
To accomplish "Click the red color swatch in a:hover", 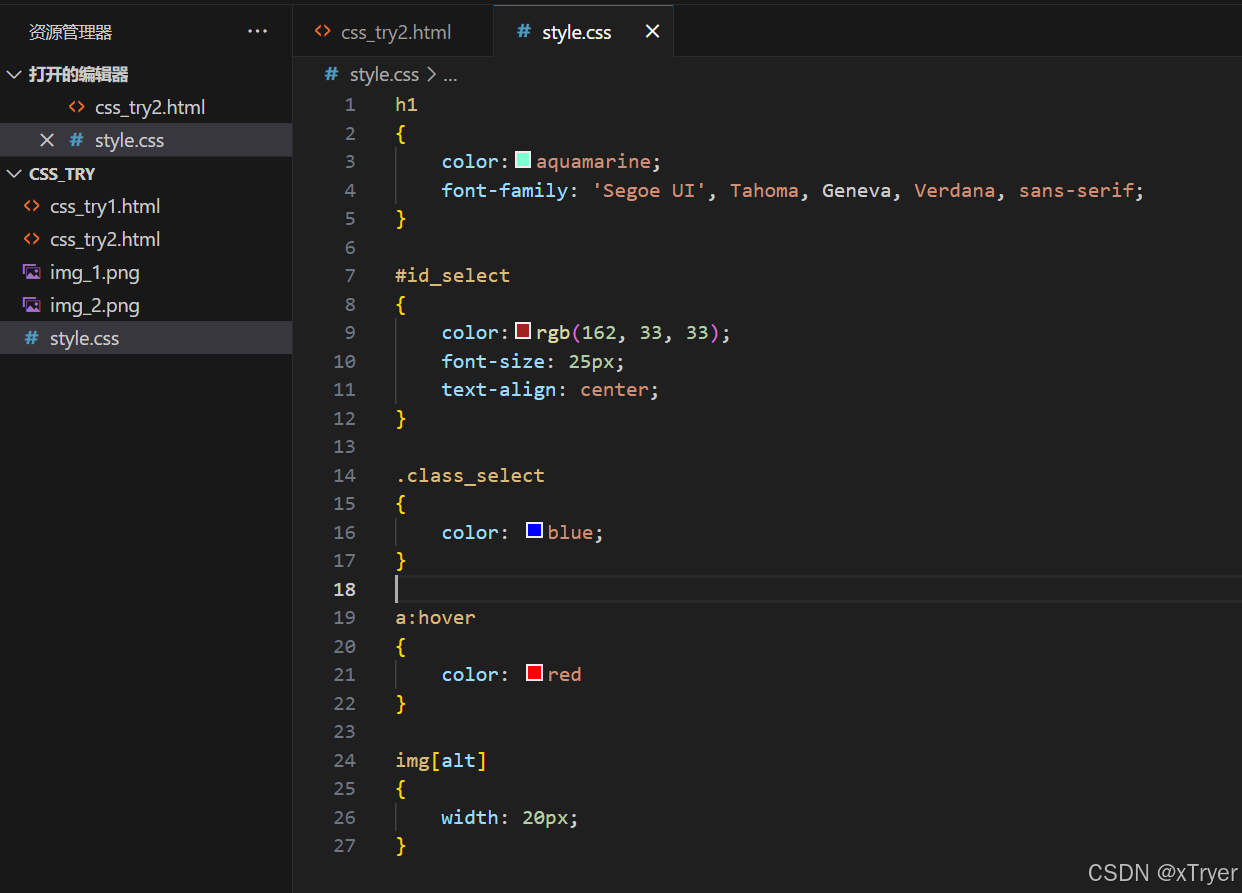I will point(534,673).
